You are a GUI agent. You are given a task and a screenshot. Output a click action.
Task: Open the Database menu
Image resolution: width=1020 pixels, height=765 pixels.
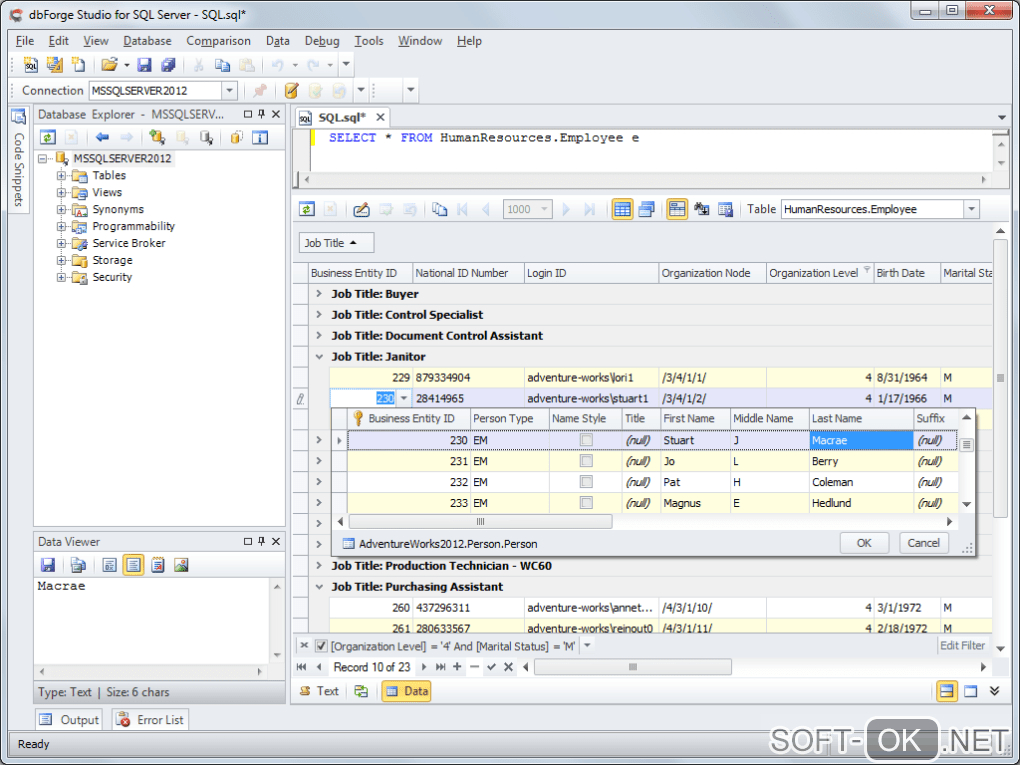(x=147, y=41)
